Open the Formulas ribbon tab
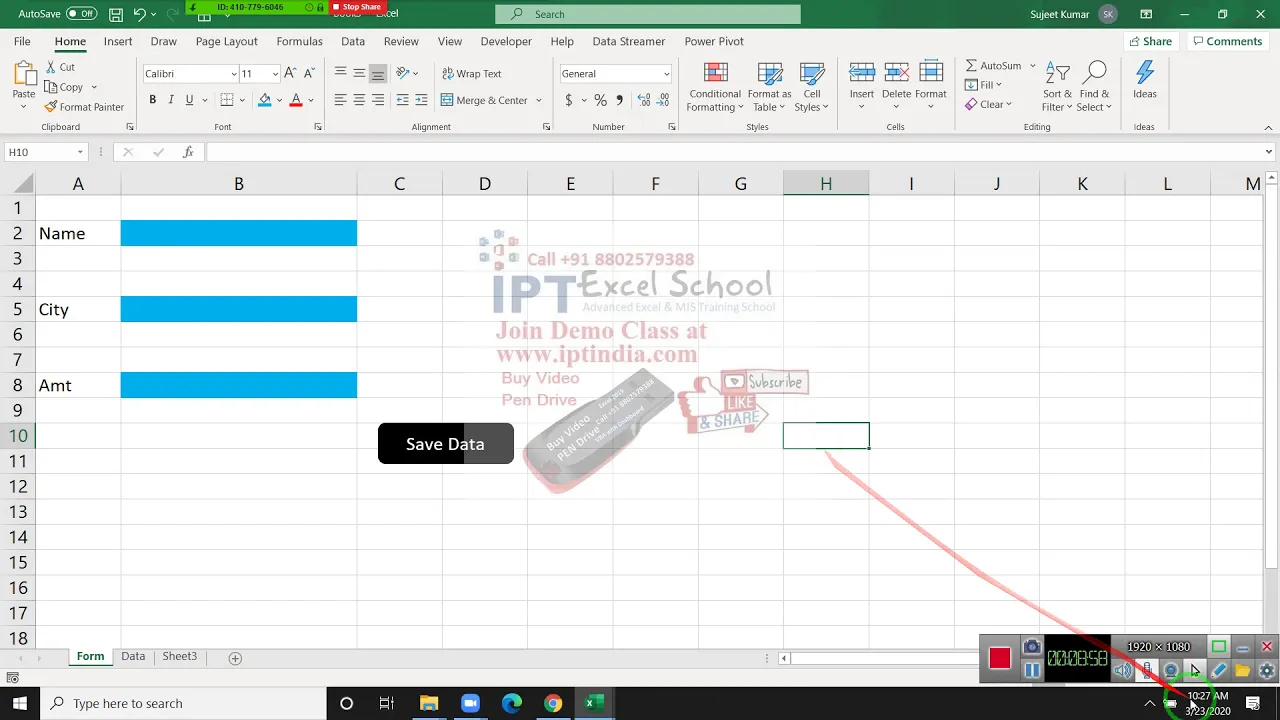 click(x=300, y=41)
